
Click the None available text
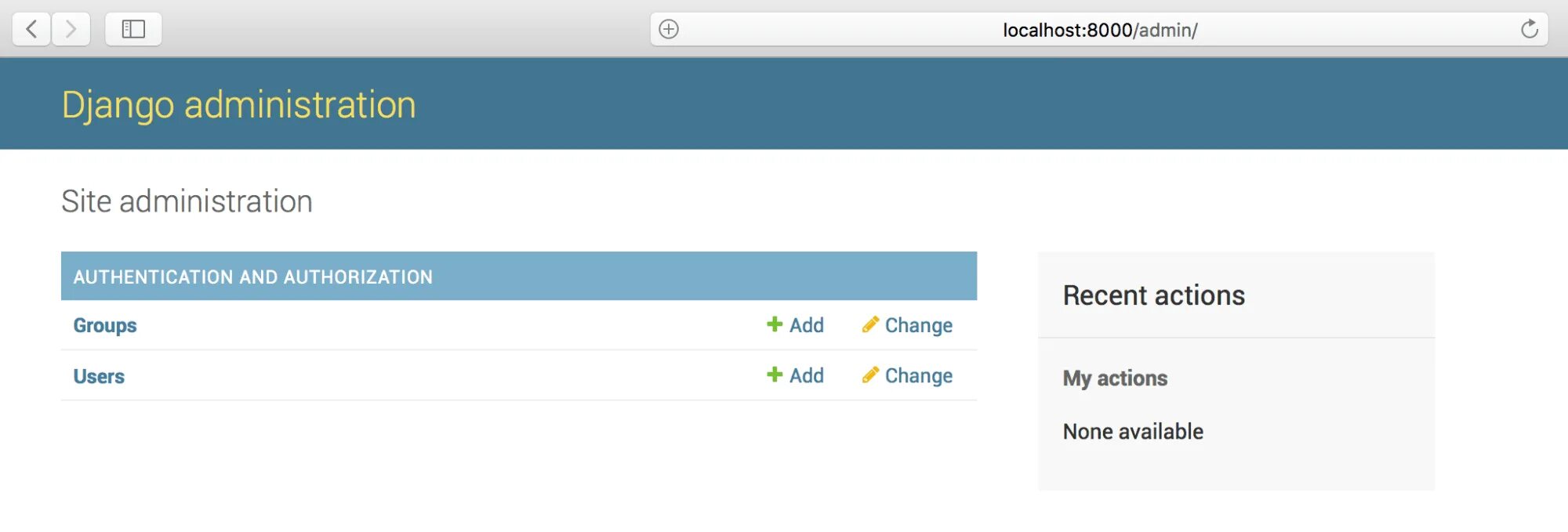point(1133,432)
